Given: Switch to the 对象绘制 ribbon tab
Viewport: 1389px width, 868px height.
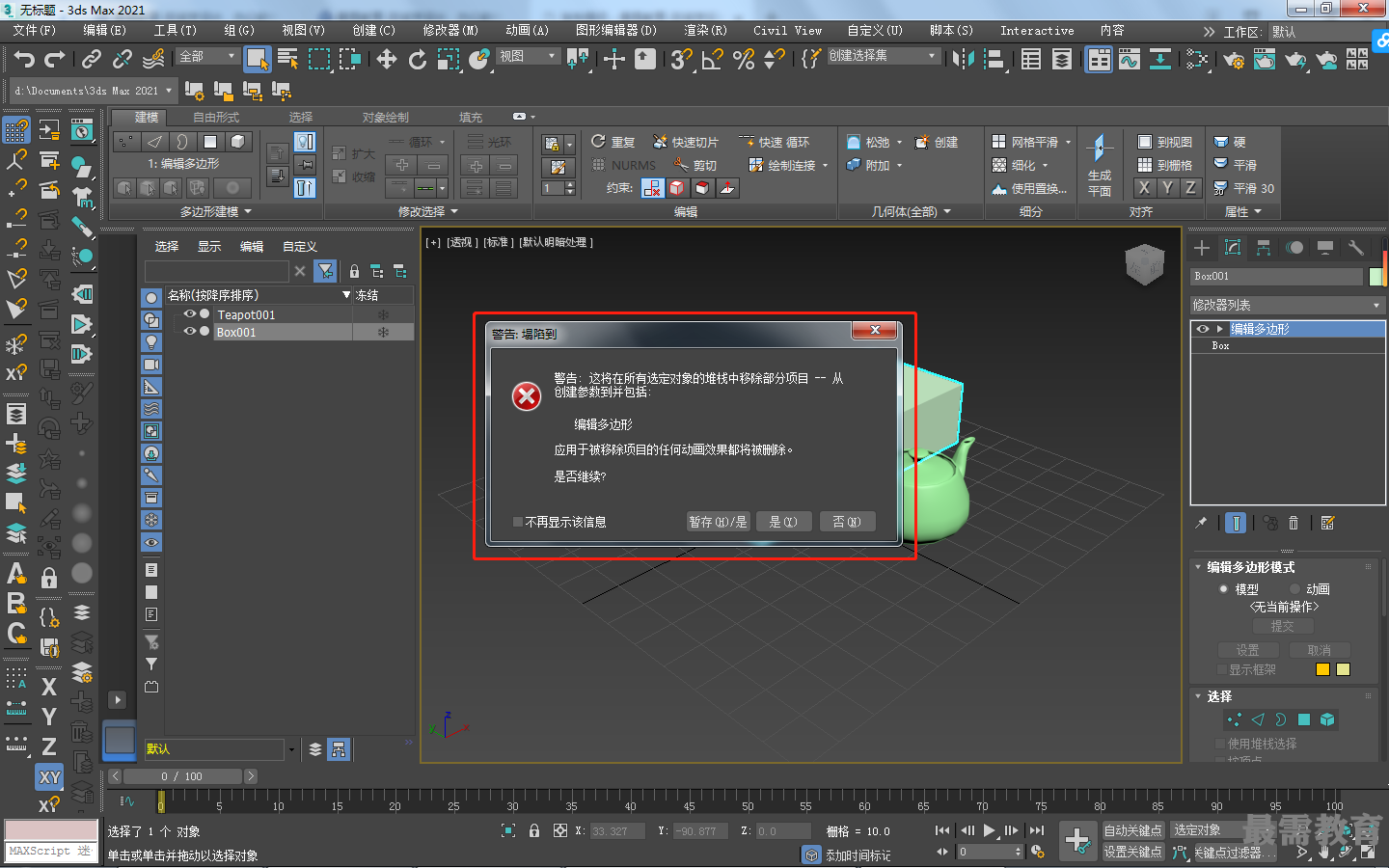Looking at the screenshot, I should (x=386, y=117).
